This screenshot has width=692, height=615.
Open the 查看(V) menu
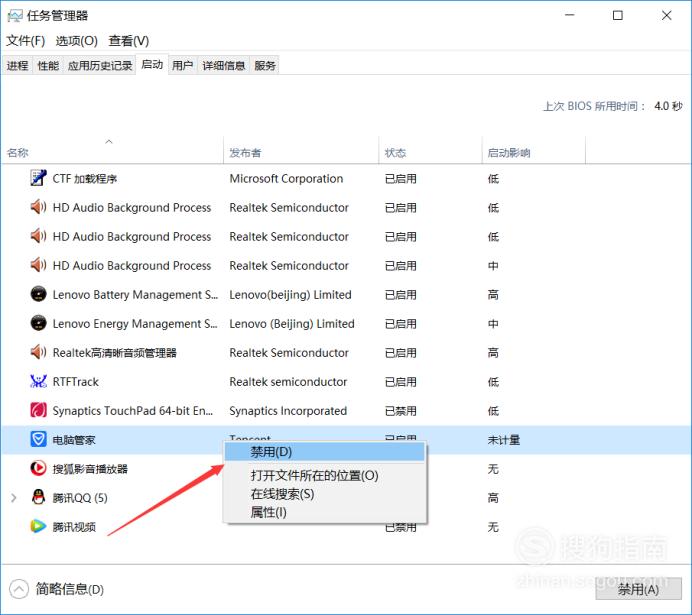click(129, 41)
